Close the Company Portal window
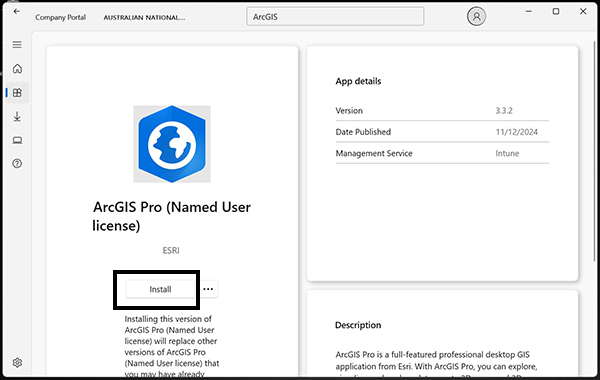 (x=583, y=11)
